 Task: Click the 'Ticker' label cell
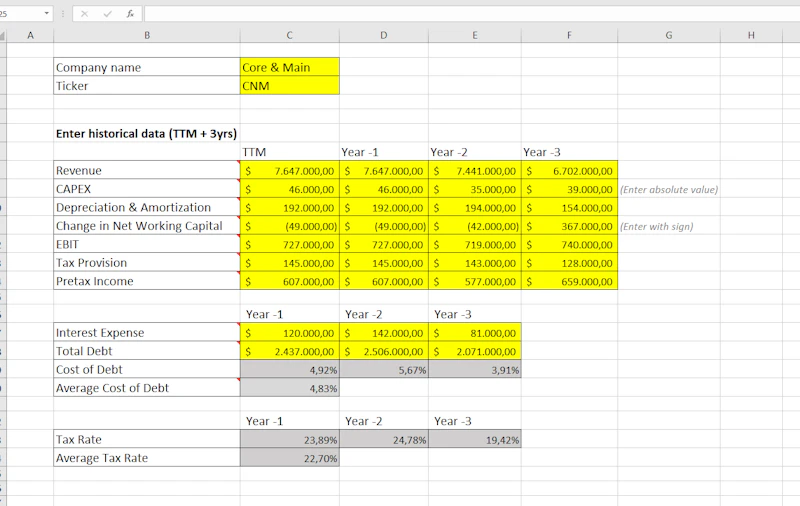pos(147,85)
